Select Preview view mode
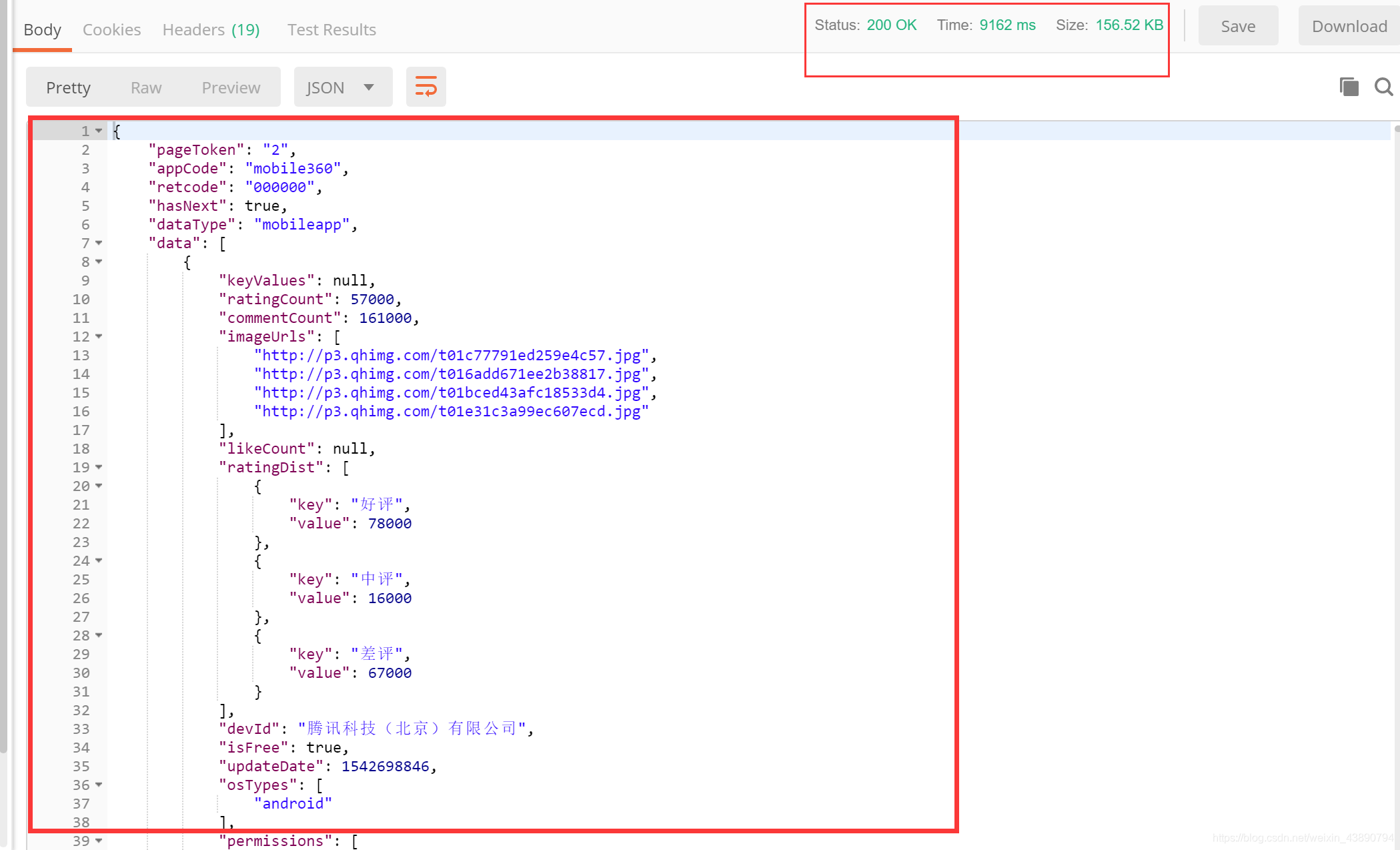This screenshot has width=1400, height=850. pos(231,87)
